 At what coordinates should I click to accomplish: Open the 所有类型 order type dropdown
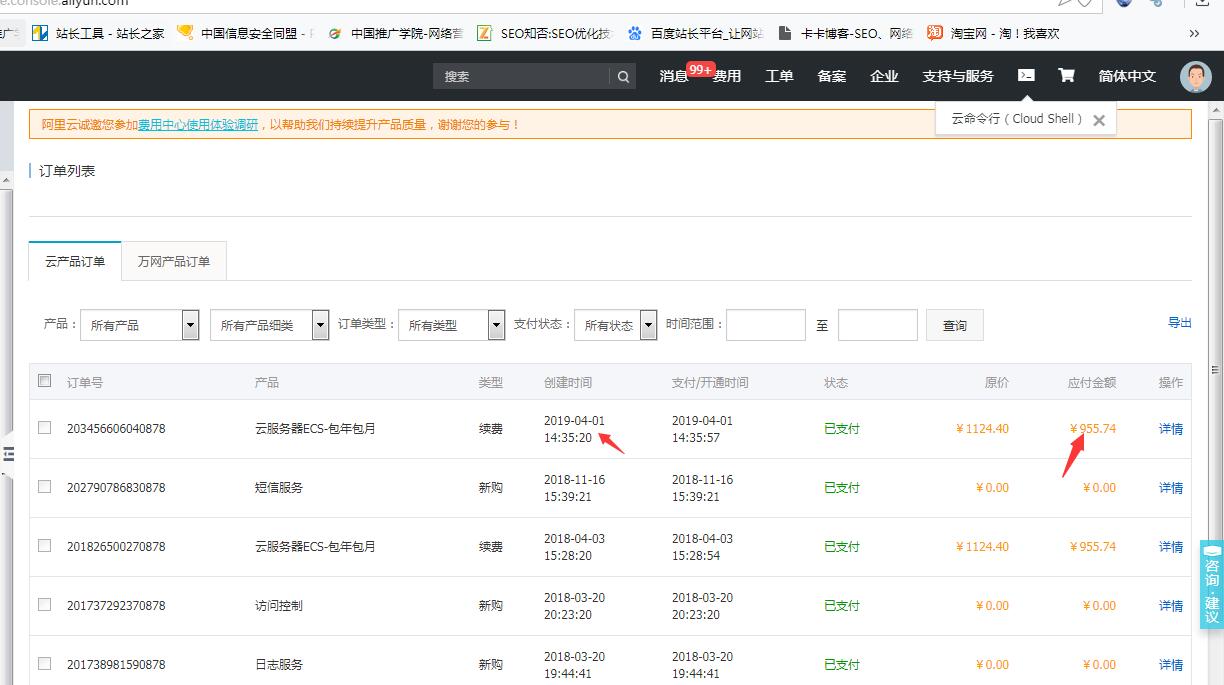point(451,325)
